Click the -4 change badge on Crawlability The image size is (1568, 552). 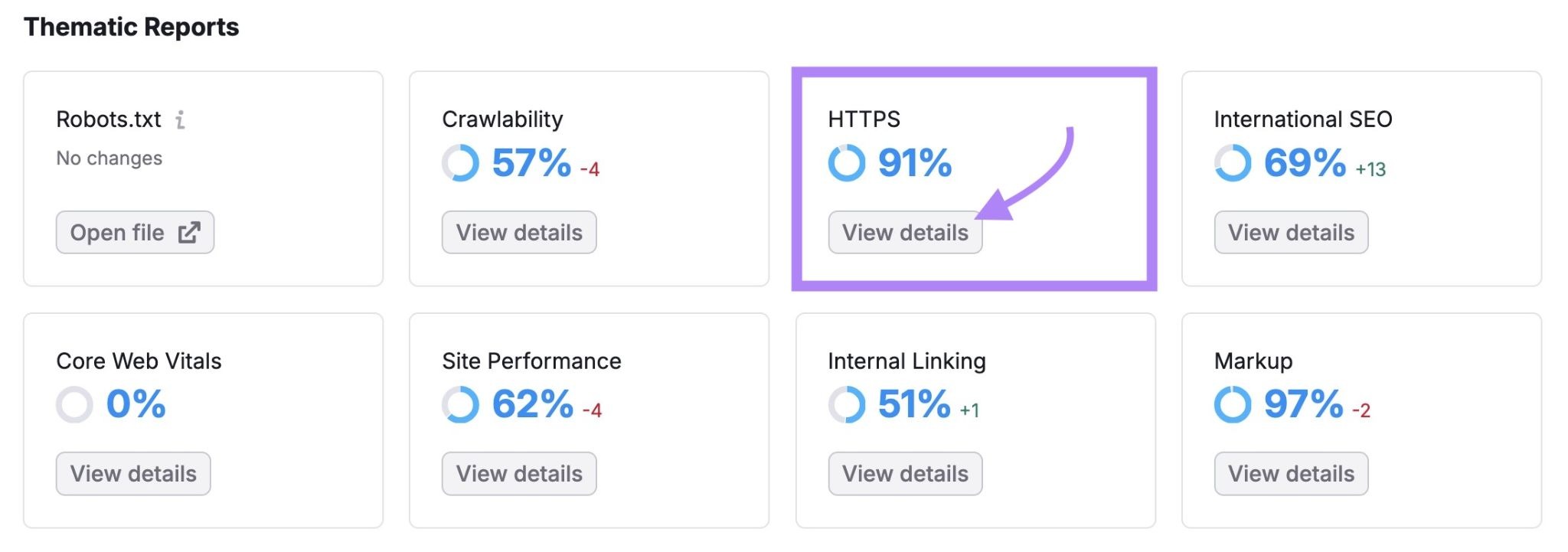click(x=589, y=170)
